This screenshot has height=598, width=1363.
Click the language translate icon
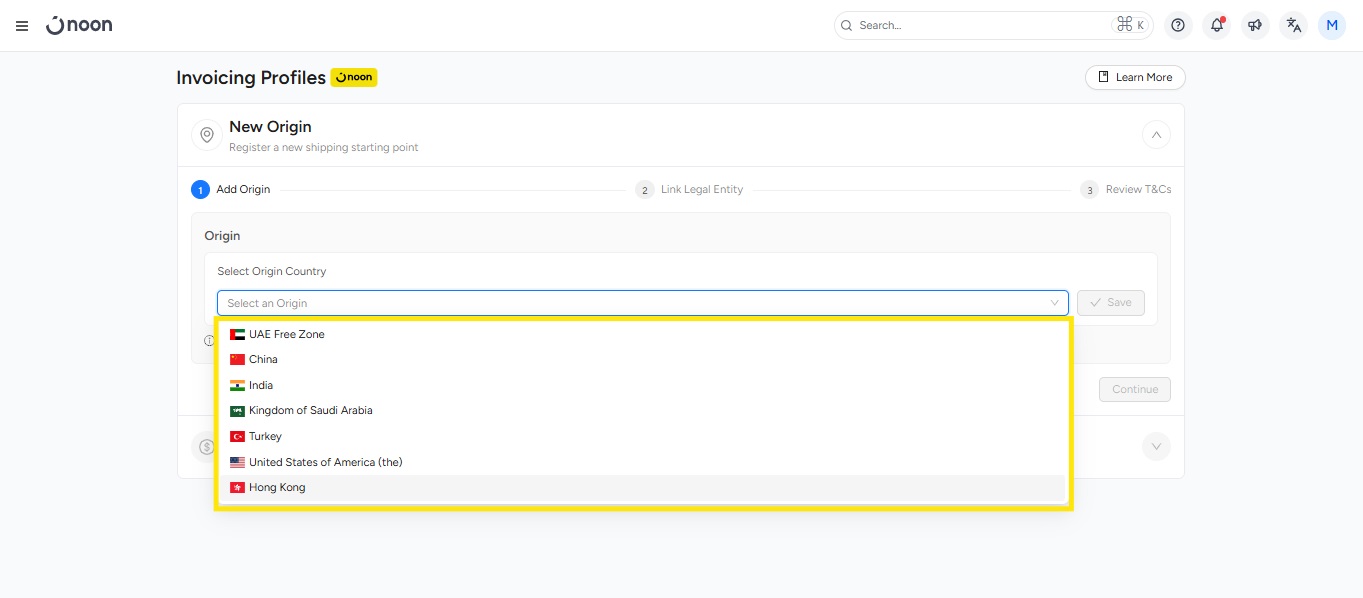(x=1294, y=26)
